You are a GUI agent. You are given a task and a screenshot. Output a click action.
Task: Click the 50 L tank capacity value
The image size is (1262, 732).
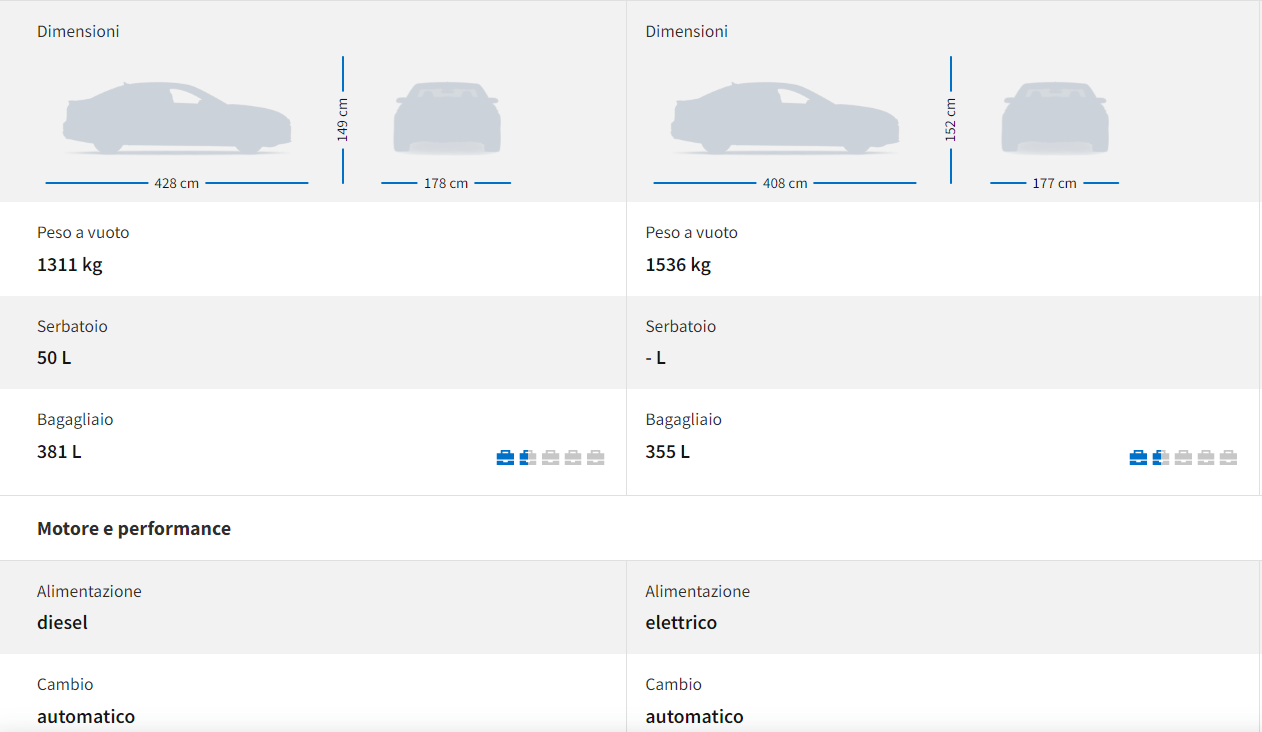[x=54, y=358]
